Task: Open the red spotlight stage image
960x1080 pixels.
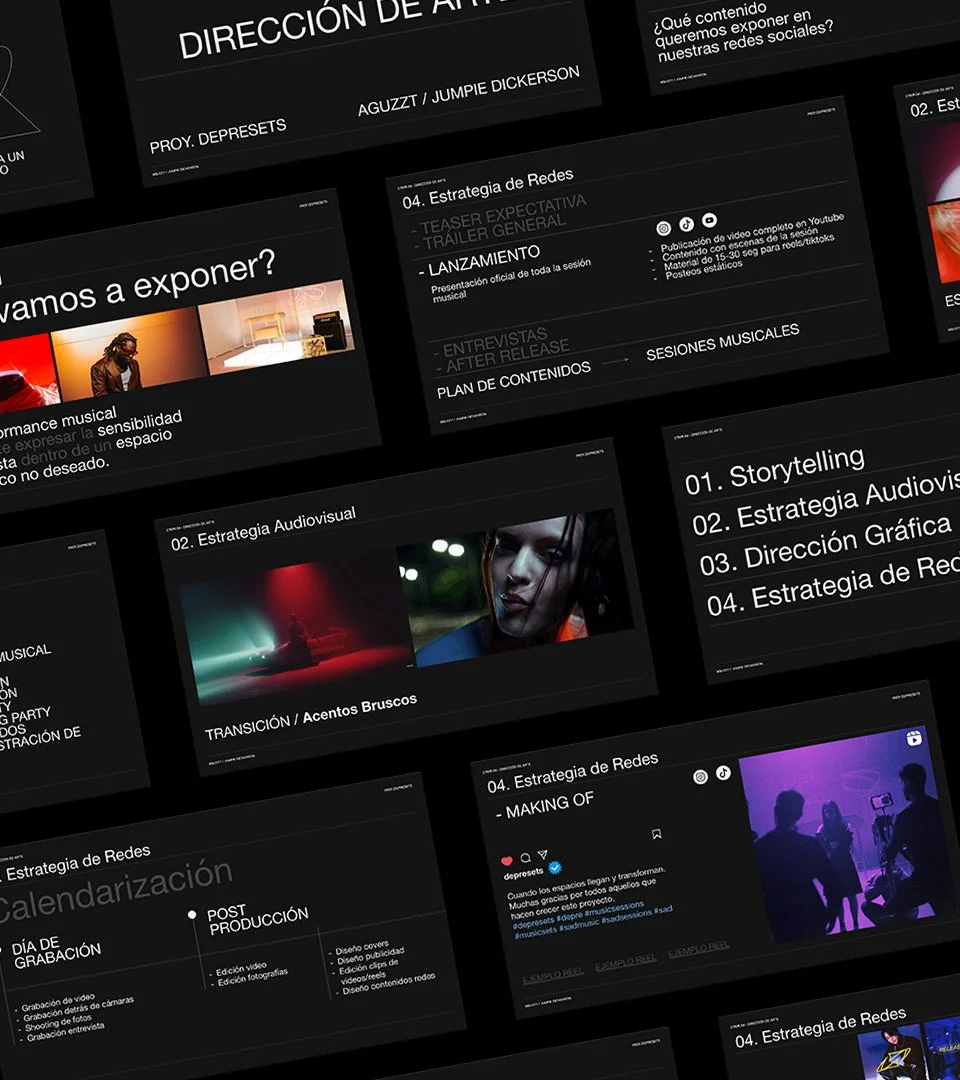Action: click(296, 627)
